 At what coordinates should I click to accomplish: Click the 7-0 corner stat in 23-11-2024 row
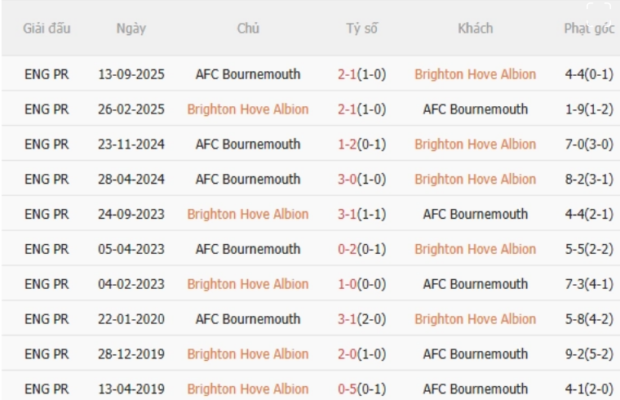pyautogui.click(x=588, y=144)
